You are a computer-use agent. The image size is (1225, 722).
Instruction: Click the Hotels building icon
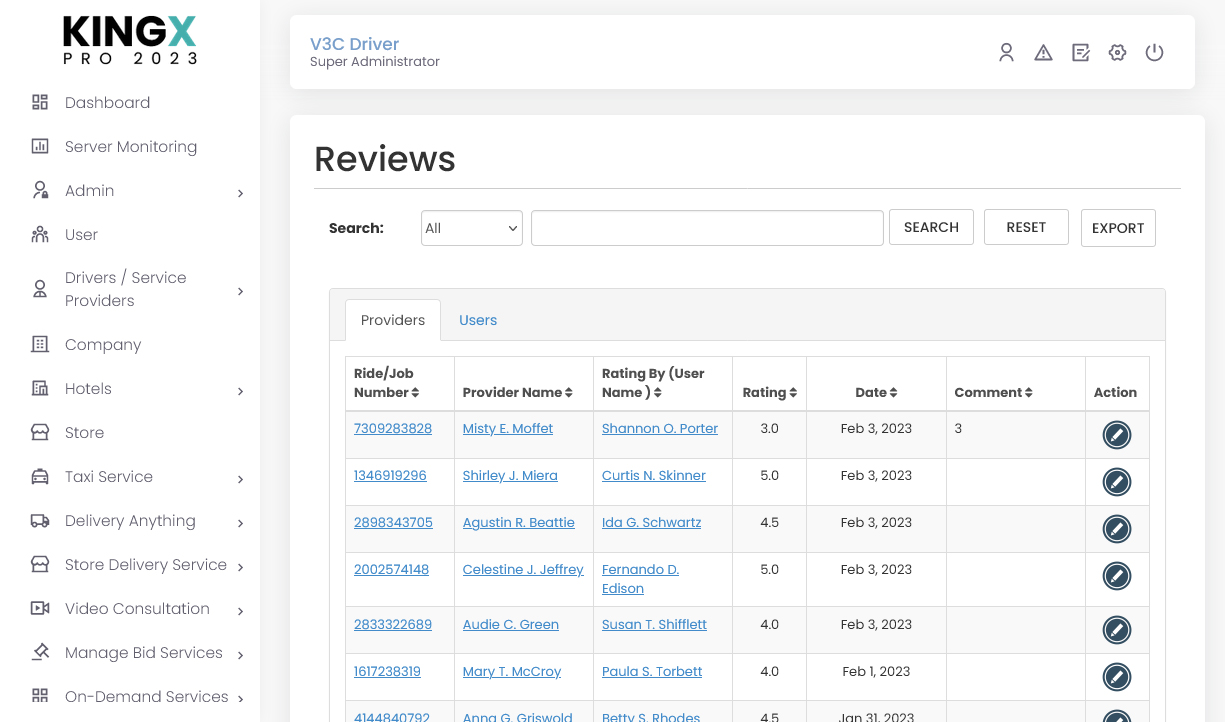click(x=40, y=388)
